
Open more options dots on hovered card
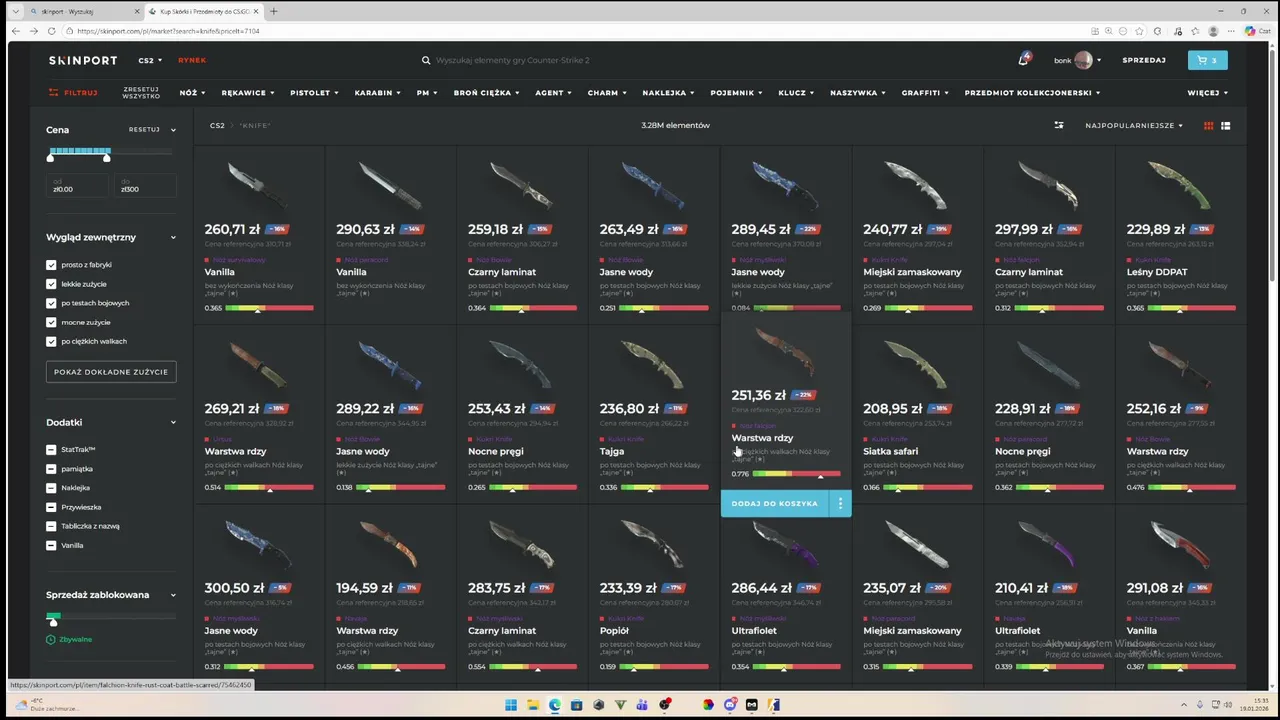(x=840, y=503)
